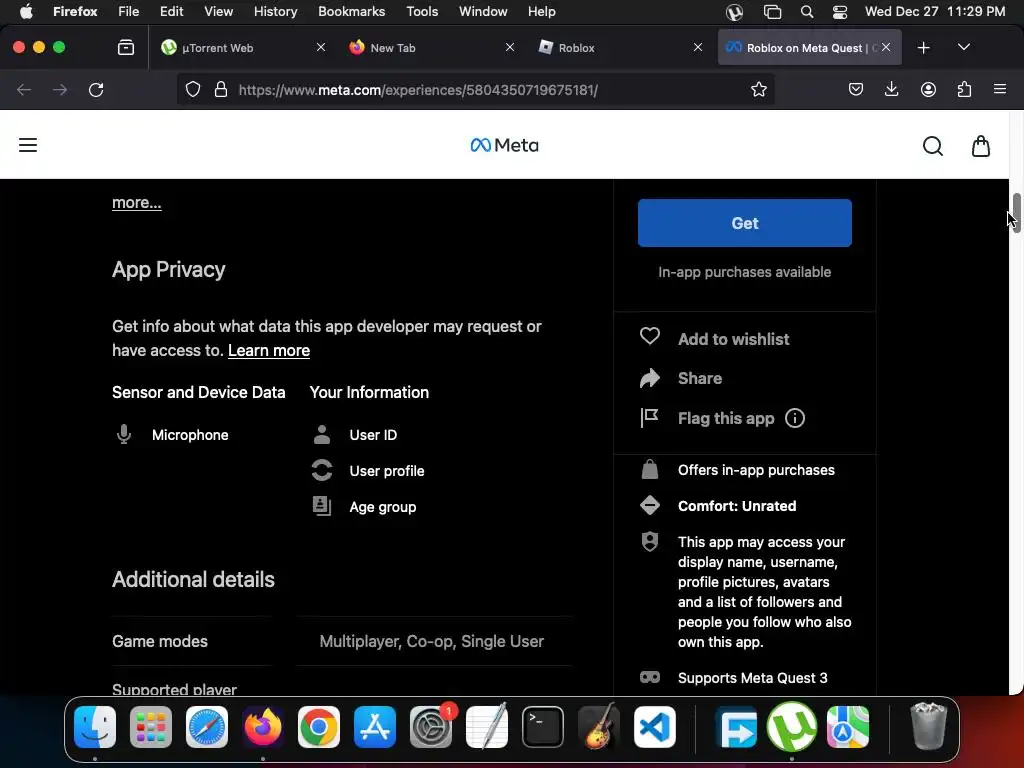Click Multiplayer, Co-op, Single User value
1024x768 pixels.
point(431,641)
